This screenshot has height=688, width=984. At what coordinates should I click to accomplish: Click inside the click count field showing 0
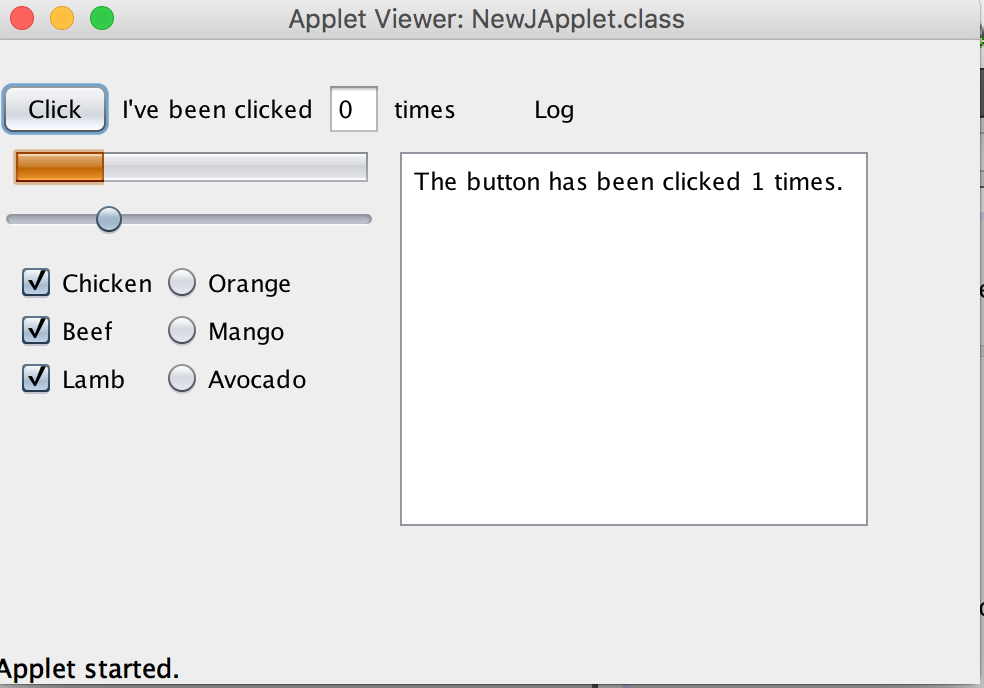[x=353, y=110]
